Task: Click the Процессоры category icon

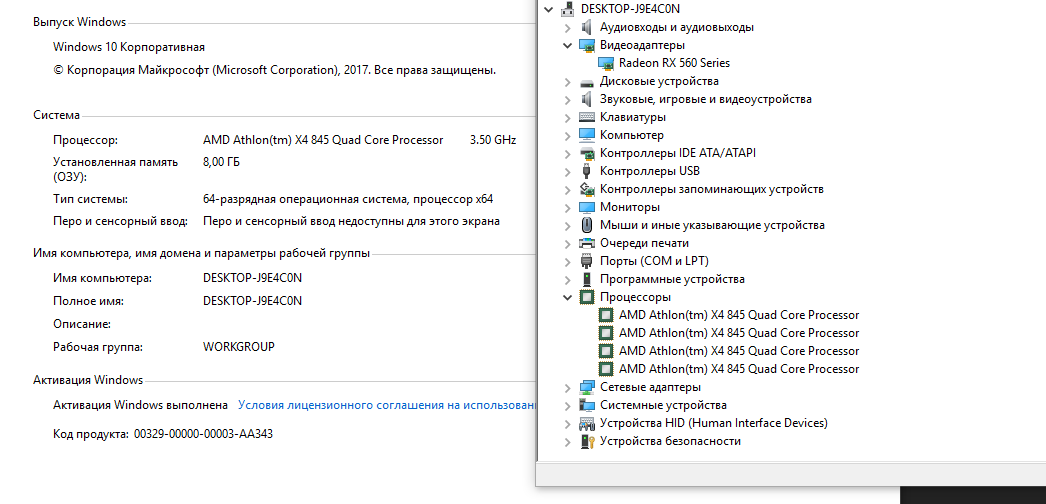Action: point(587,297)
